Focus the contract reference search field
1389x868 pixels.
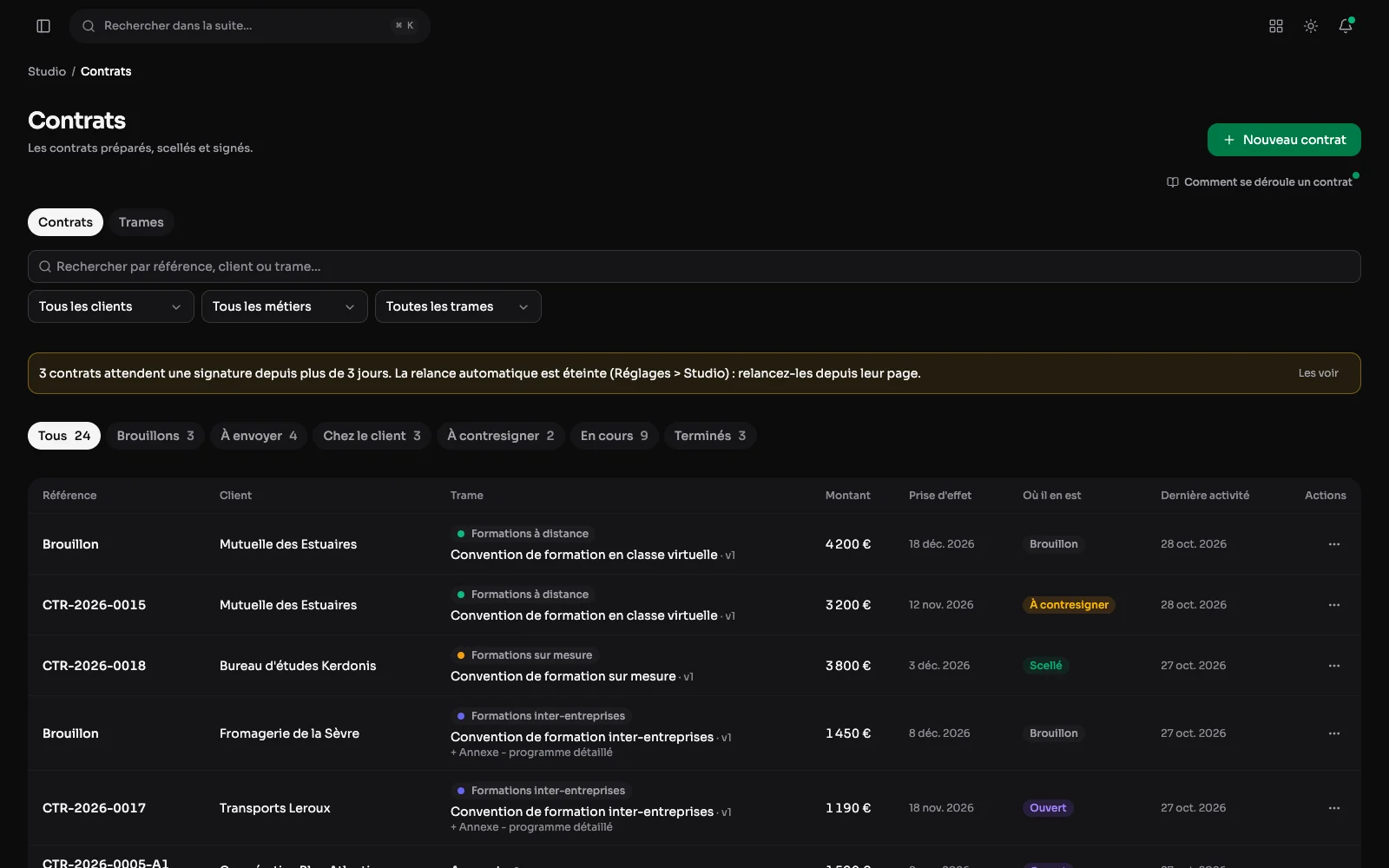click(694, 266)
